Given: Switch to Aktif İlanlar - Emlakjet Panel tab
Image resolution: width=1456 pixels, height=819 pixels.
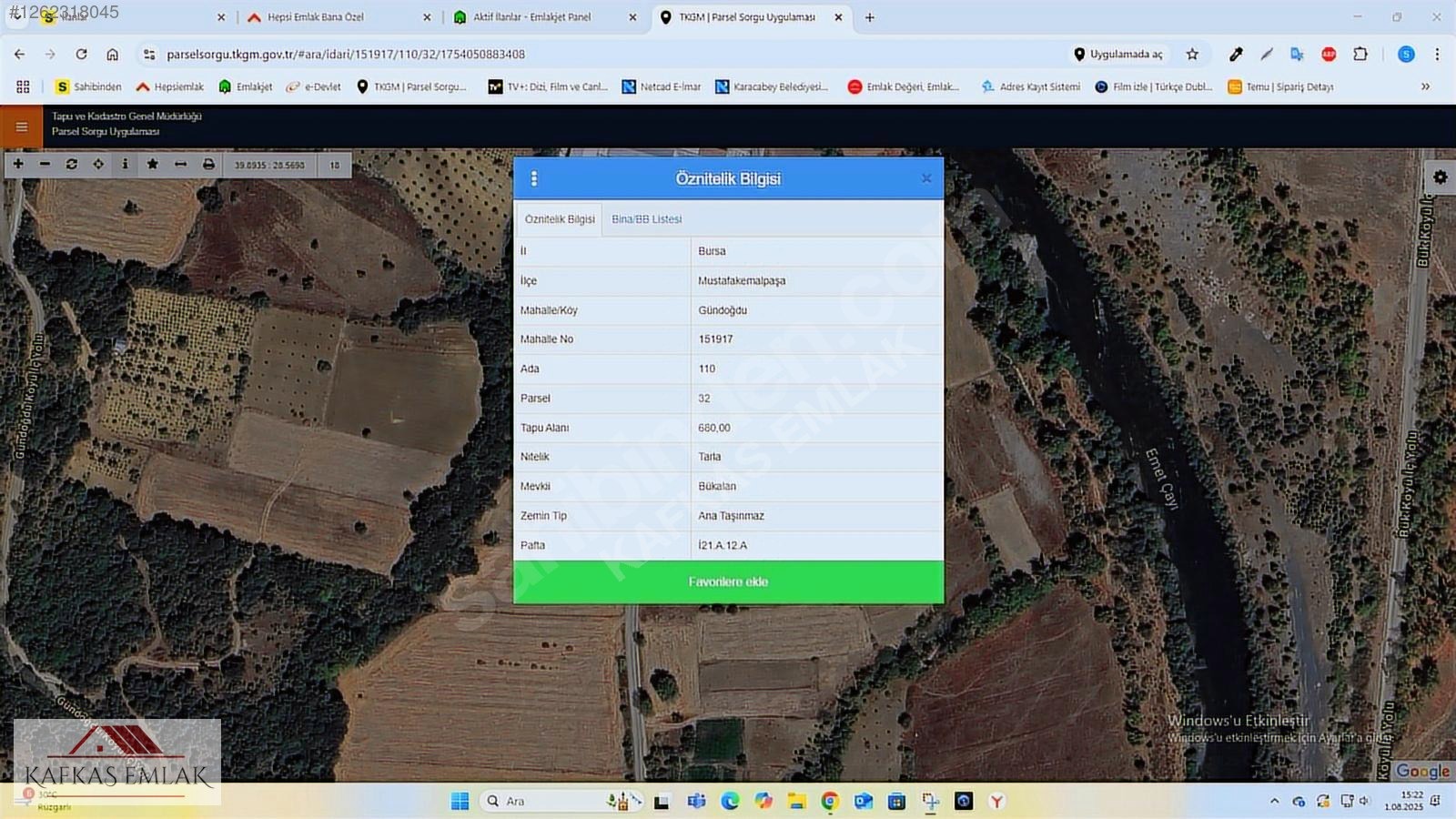Looking at the screenshot, I should point(532,17).
